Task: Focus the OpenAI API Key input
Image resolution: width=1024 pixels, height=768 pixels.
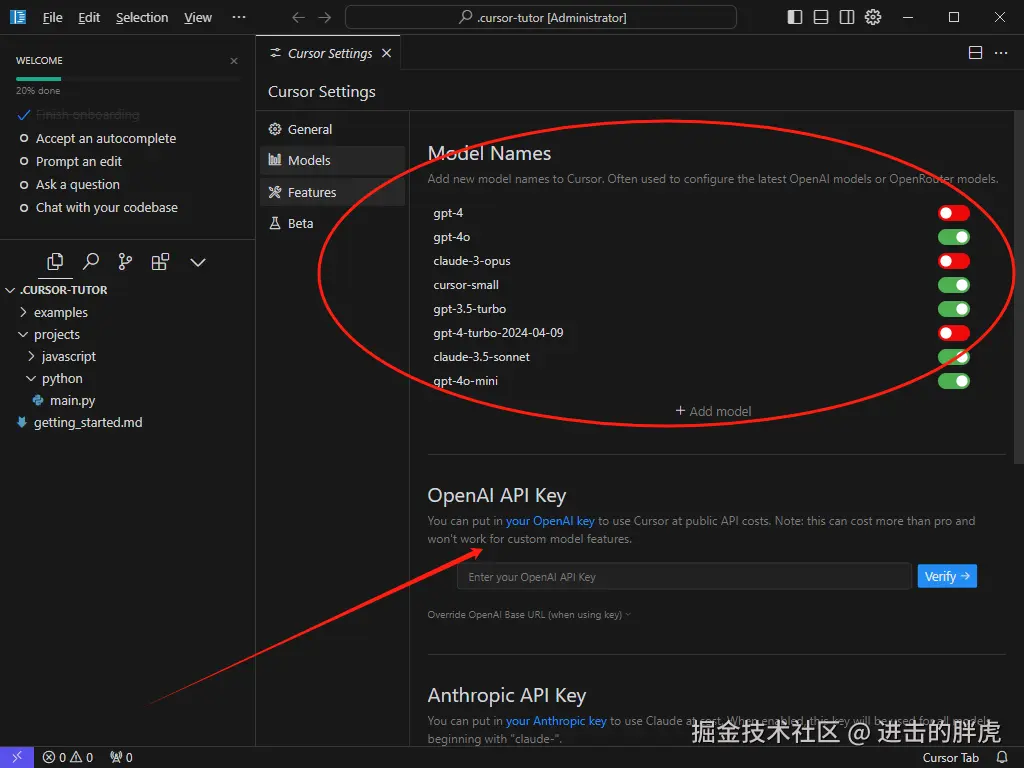Action: pos(684,577)
